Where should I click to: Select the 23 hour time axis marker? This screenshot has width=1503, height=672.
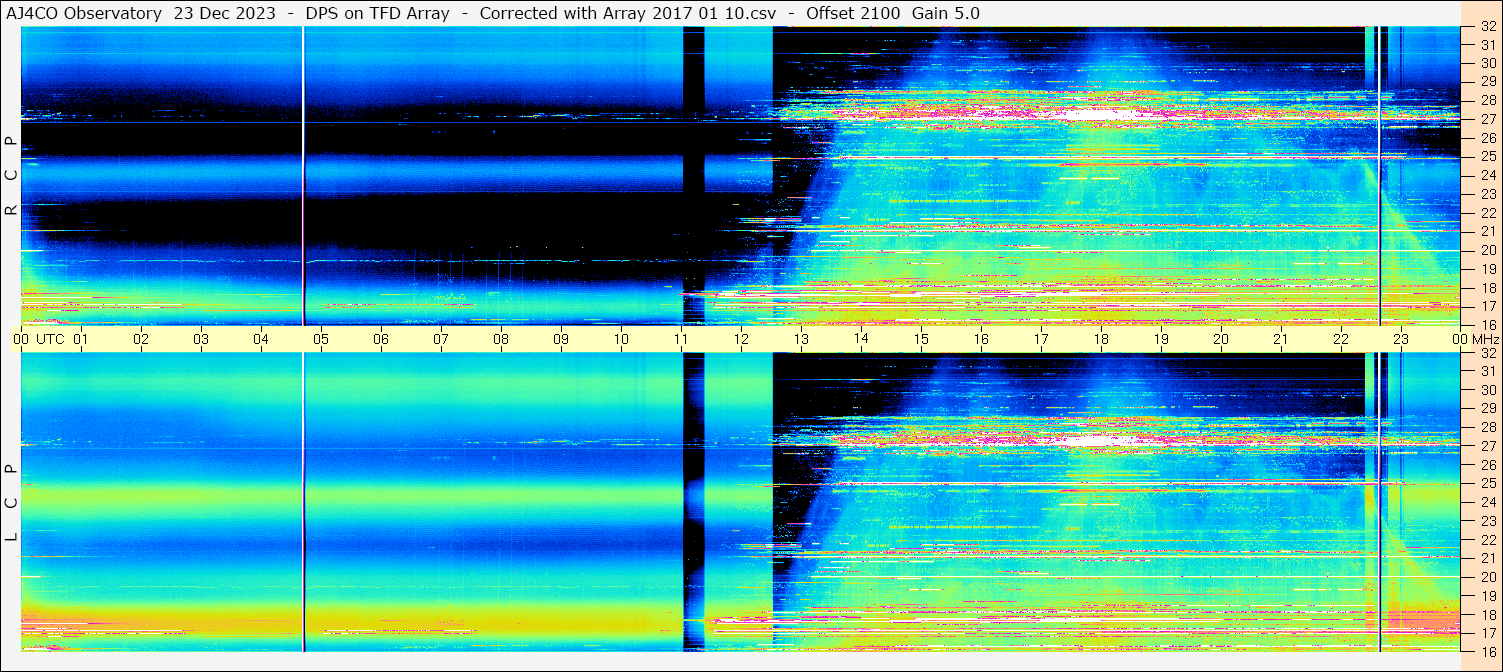tap(1401, 339)
